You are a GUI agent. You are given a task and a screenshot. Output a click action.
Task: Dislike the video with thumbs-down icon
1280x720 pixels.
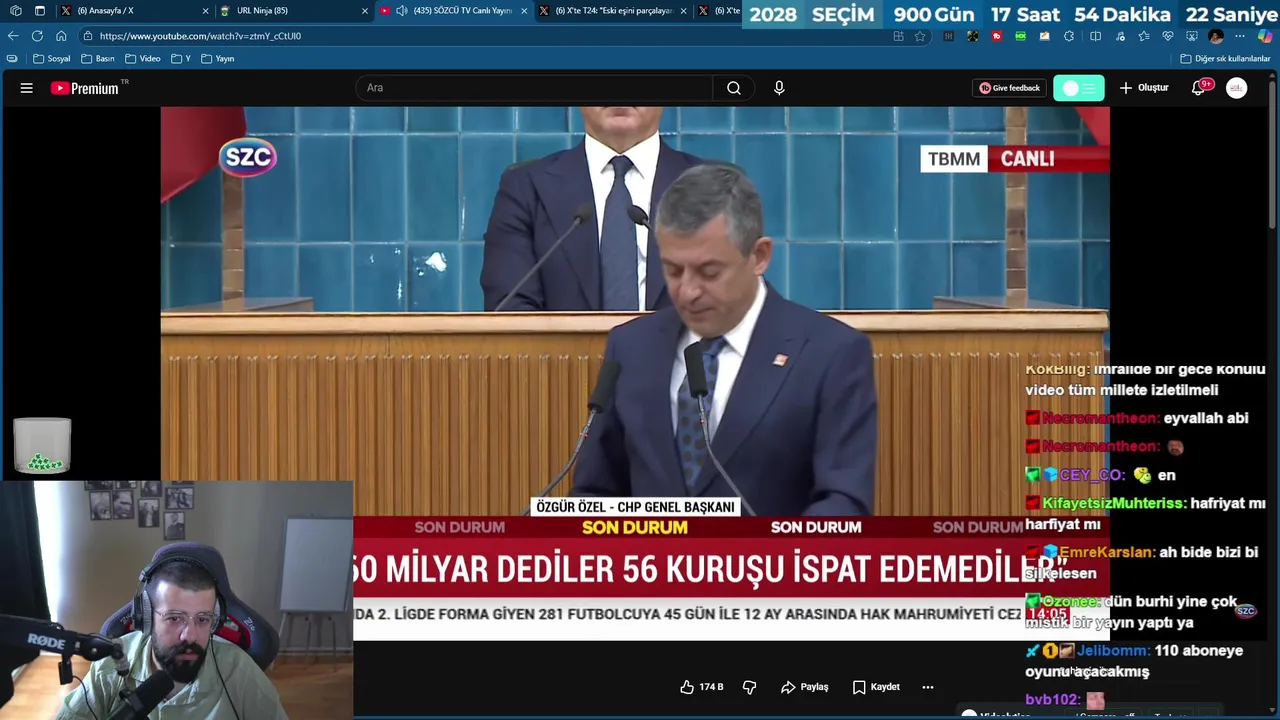[x=749, y=687]
